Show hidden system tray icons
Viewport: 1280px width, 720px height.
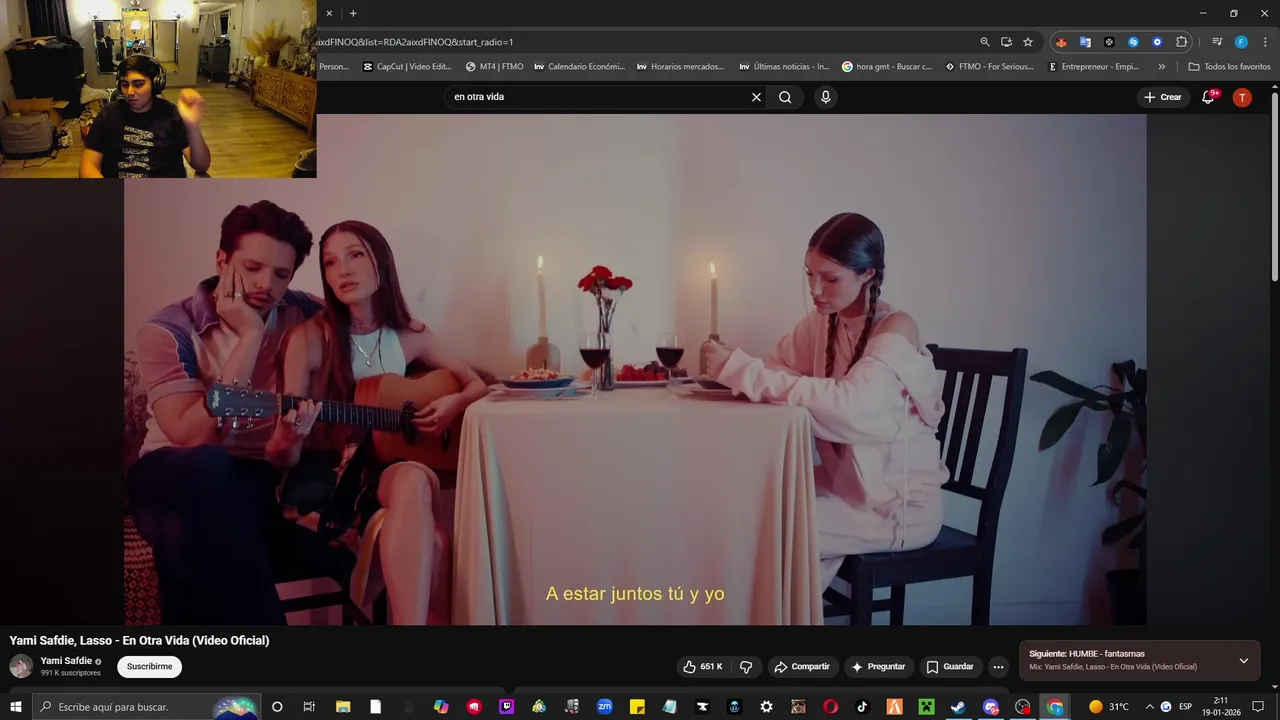pyautogui.click(x=1149, y=707)
